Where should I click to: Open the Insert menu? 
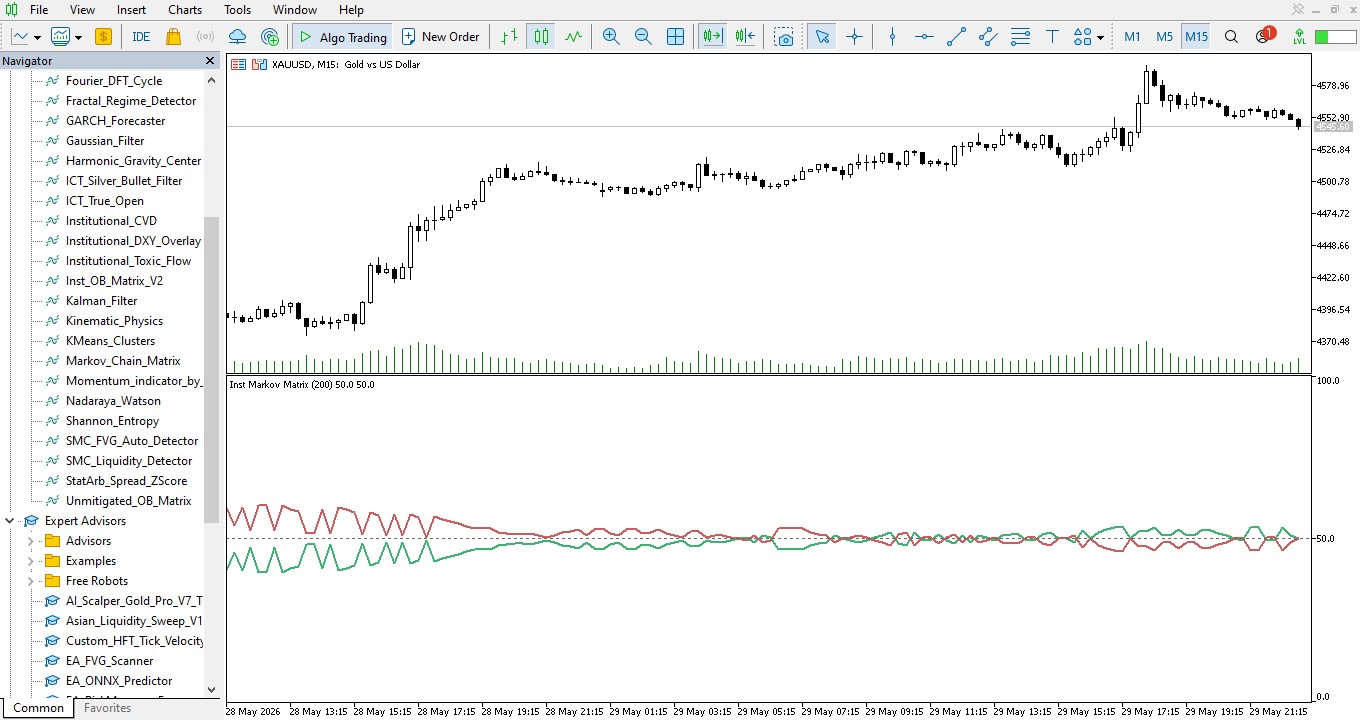pyautogui.click(x=131, y=10)
